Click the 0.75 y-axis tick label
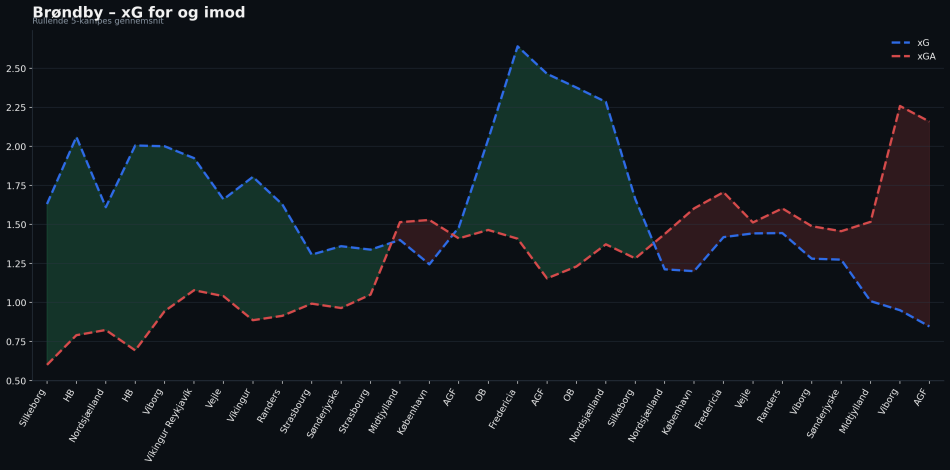This screenshot has width=950, height=470. click(19, 342)
